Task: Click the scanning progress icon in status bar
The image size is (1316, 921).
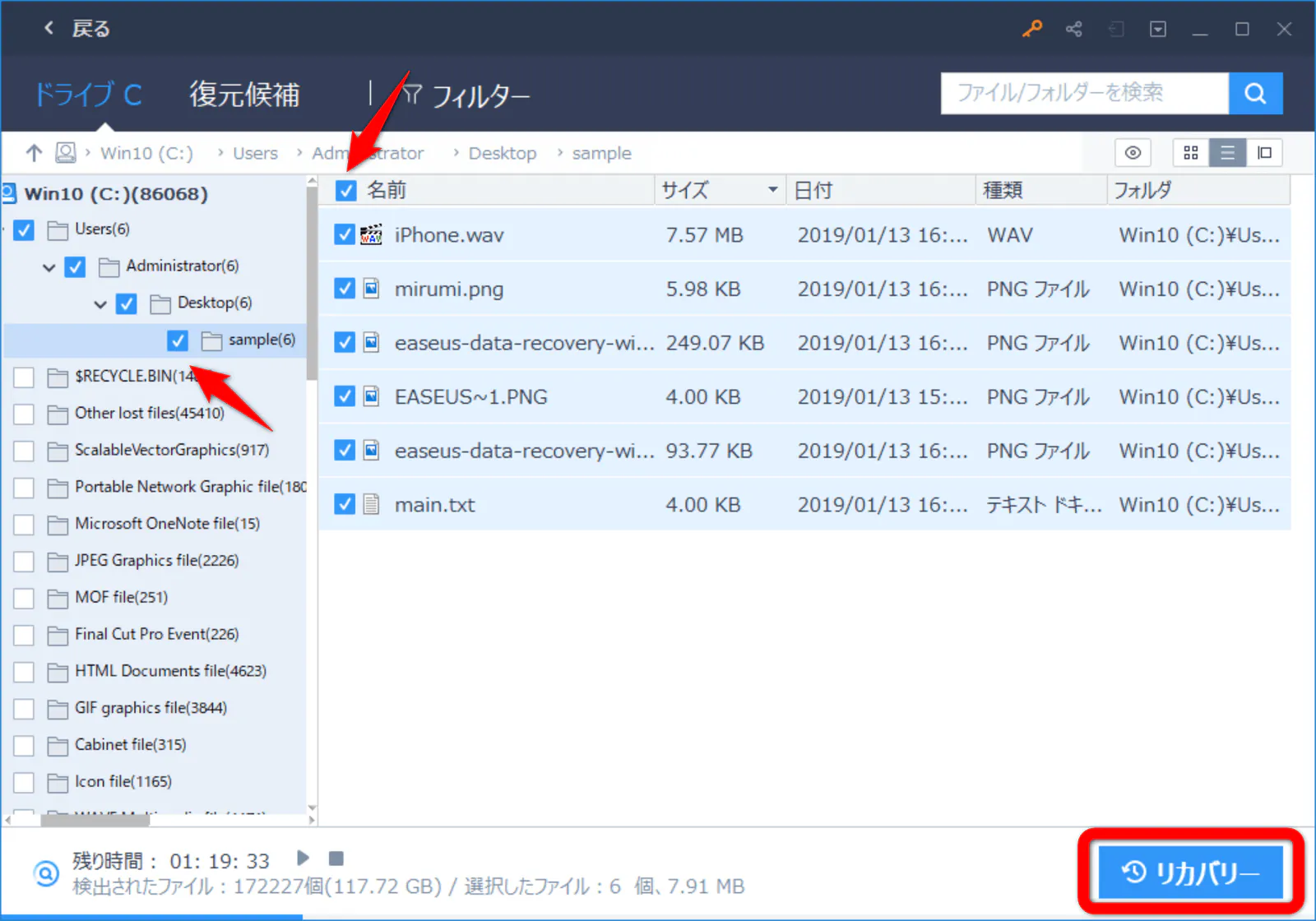Action: tap(46, 873)
